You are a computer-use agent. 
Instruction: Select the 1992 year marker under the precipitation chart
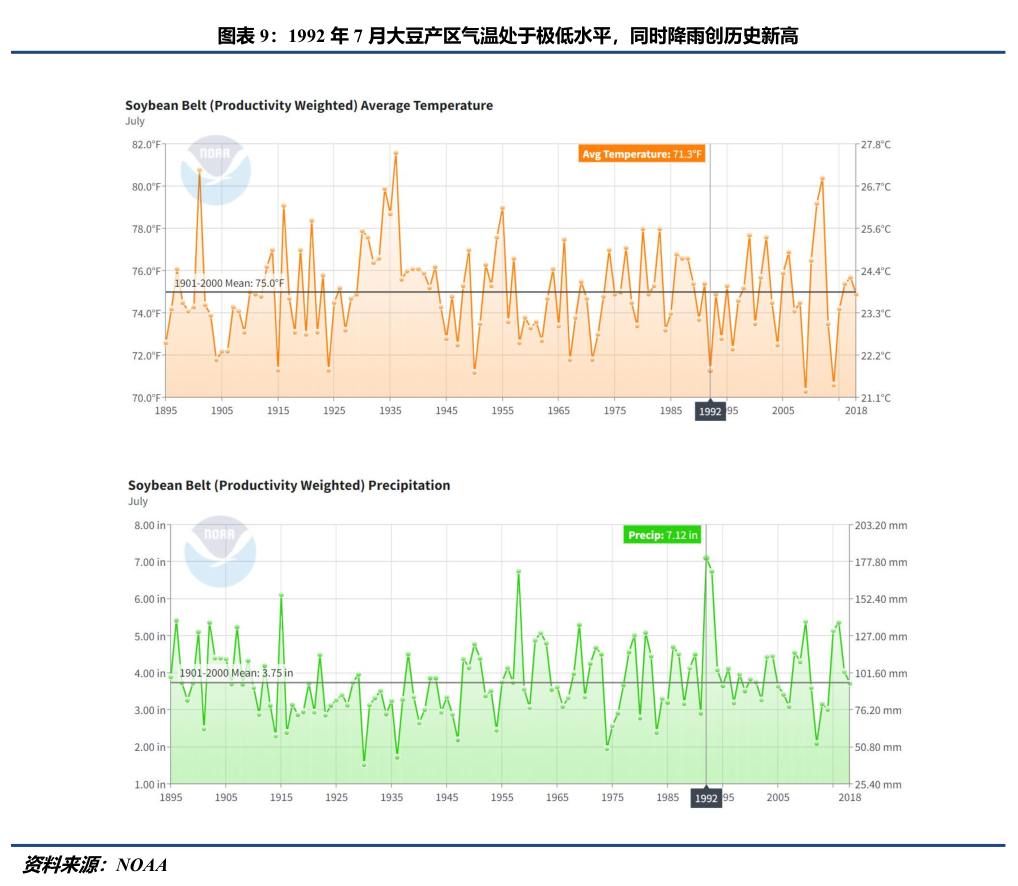706,798
